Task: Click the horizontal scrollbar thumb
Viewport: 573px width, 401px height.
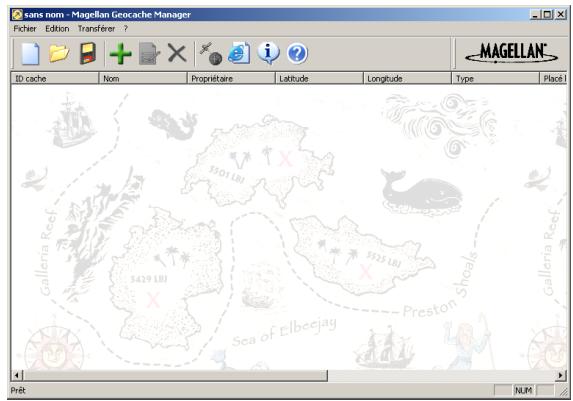Action: 175,375
